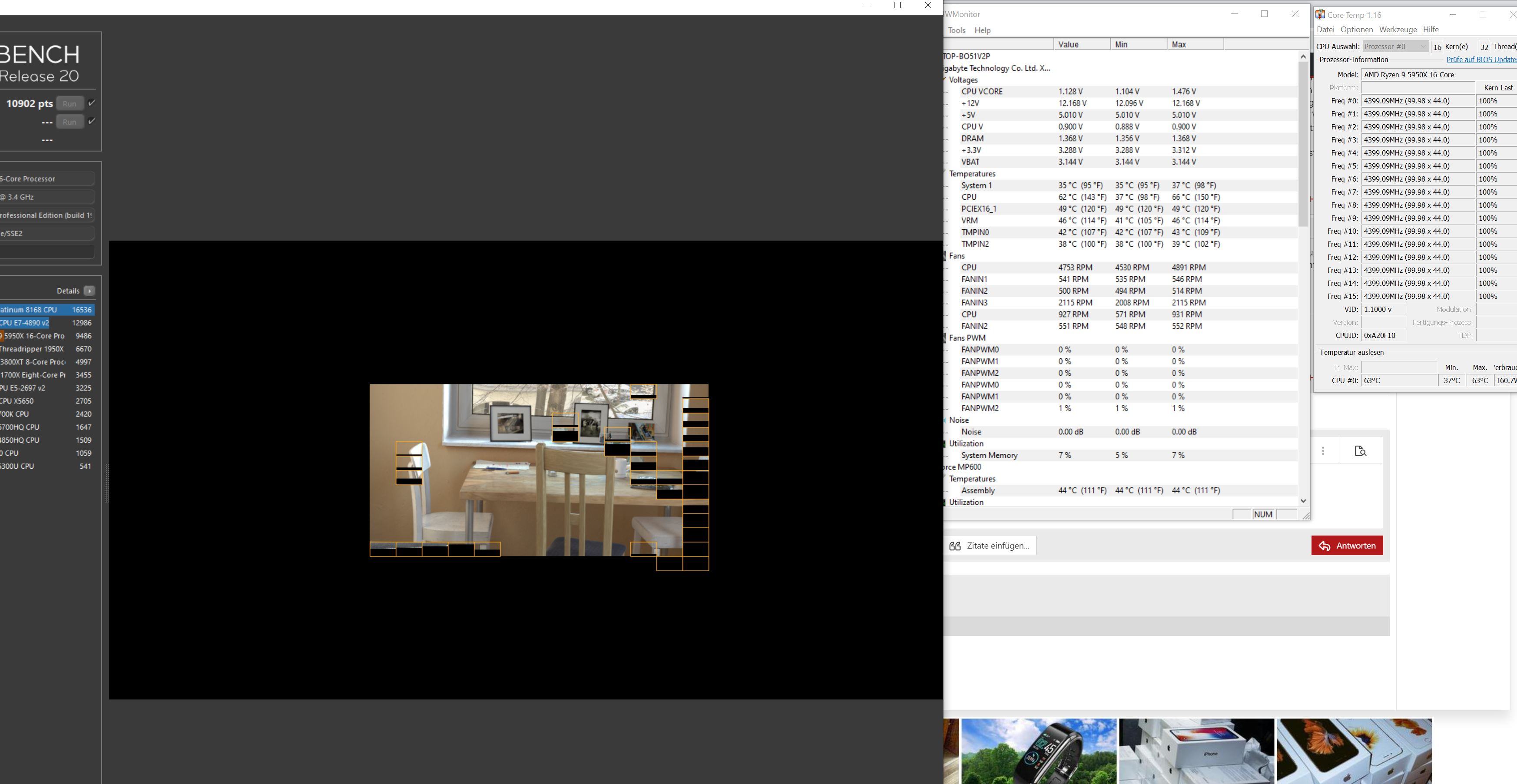Minimize the HWMonitor window
The height and width of the screenshot is (784, 1517).
coord(1234,14)
